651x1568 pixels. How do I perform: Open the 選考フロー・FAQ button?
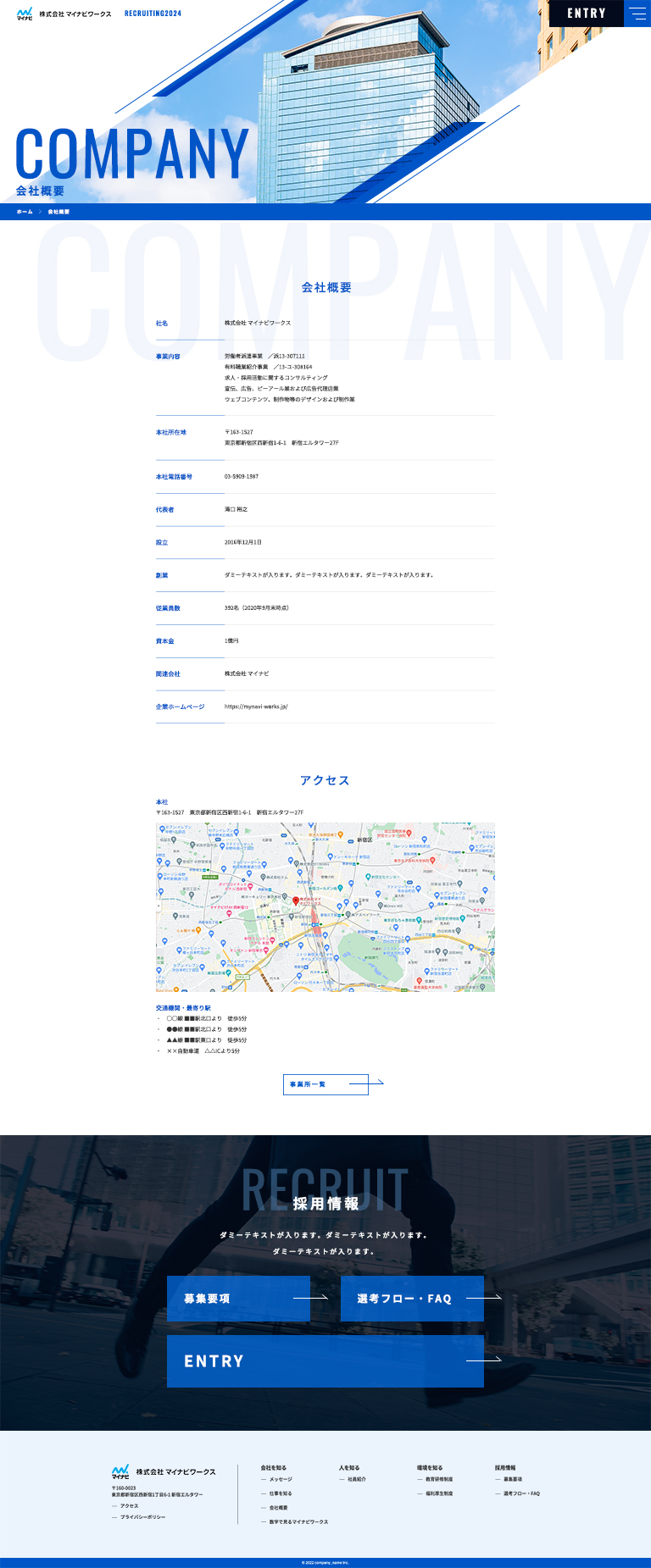(412, 1298)
